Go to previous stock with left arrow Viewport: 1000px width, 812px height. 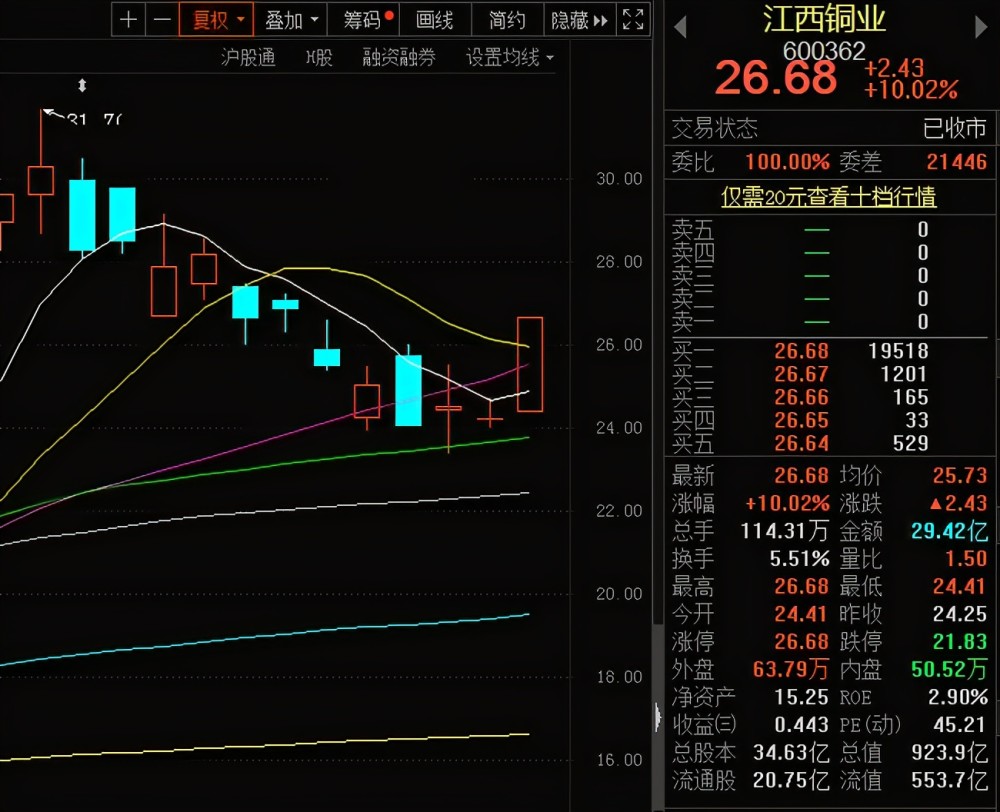pos(680,27)
